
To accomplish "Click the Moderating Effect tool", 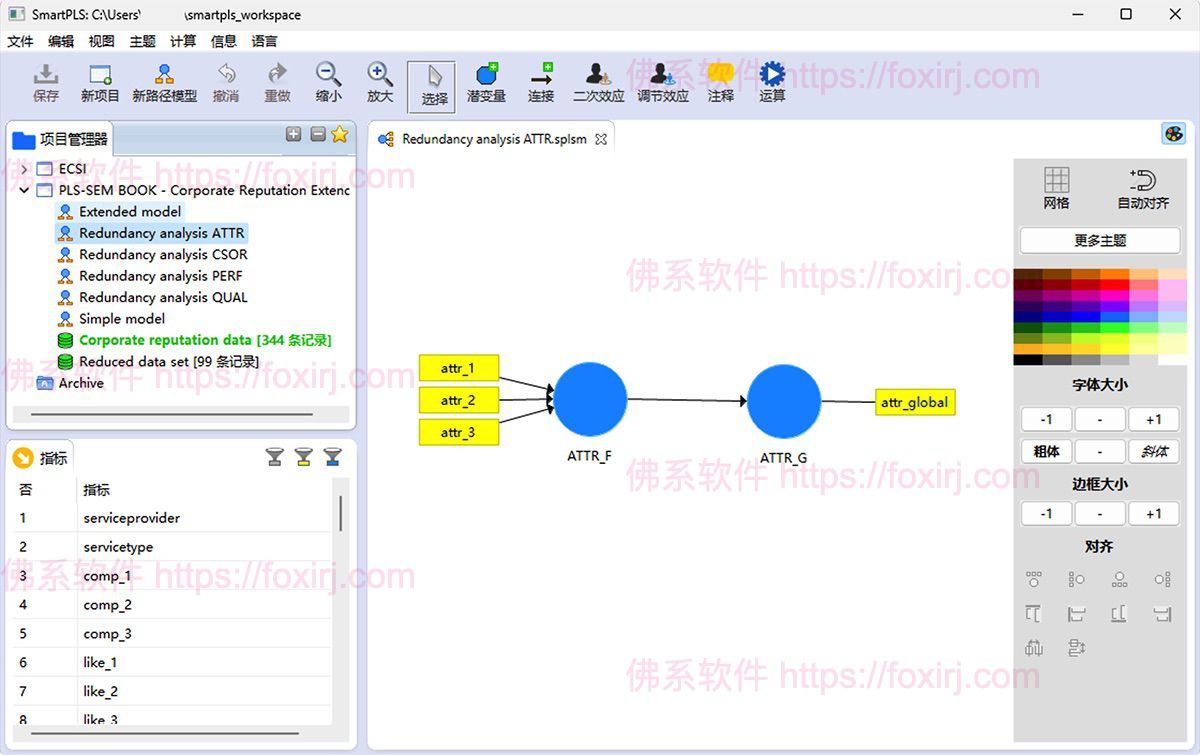I will [662, 83].
